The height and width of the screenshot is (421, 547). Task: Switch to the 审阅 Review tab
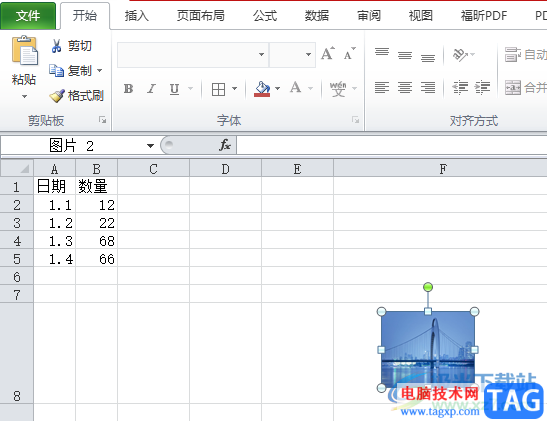coord(369,16)
